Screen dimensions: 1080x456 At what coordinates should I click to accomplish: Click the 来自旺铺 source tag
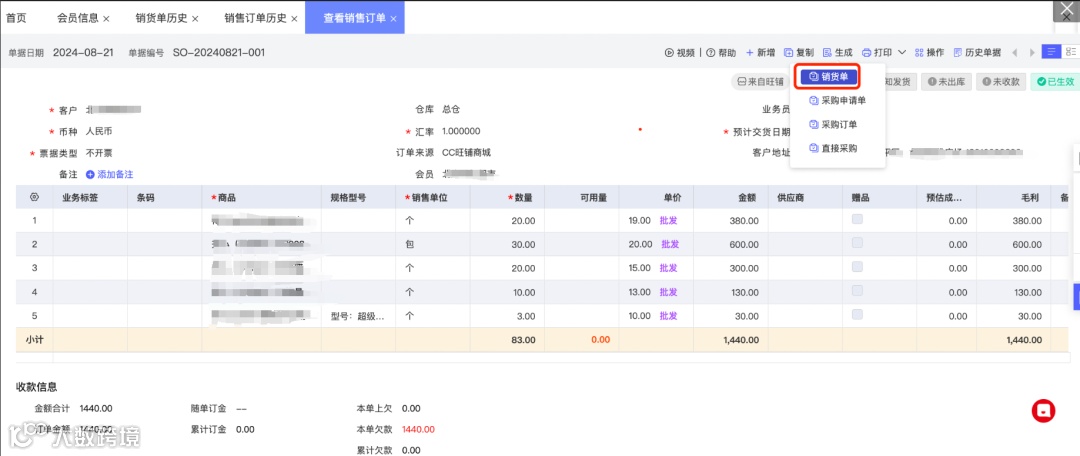[760, 82]
